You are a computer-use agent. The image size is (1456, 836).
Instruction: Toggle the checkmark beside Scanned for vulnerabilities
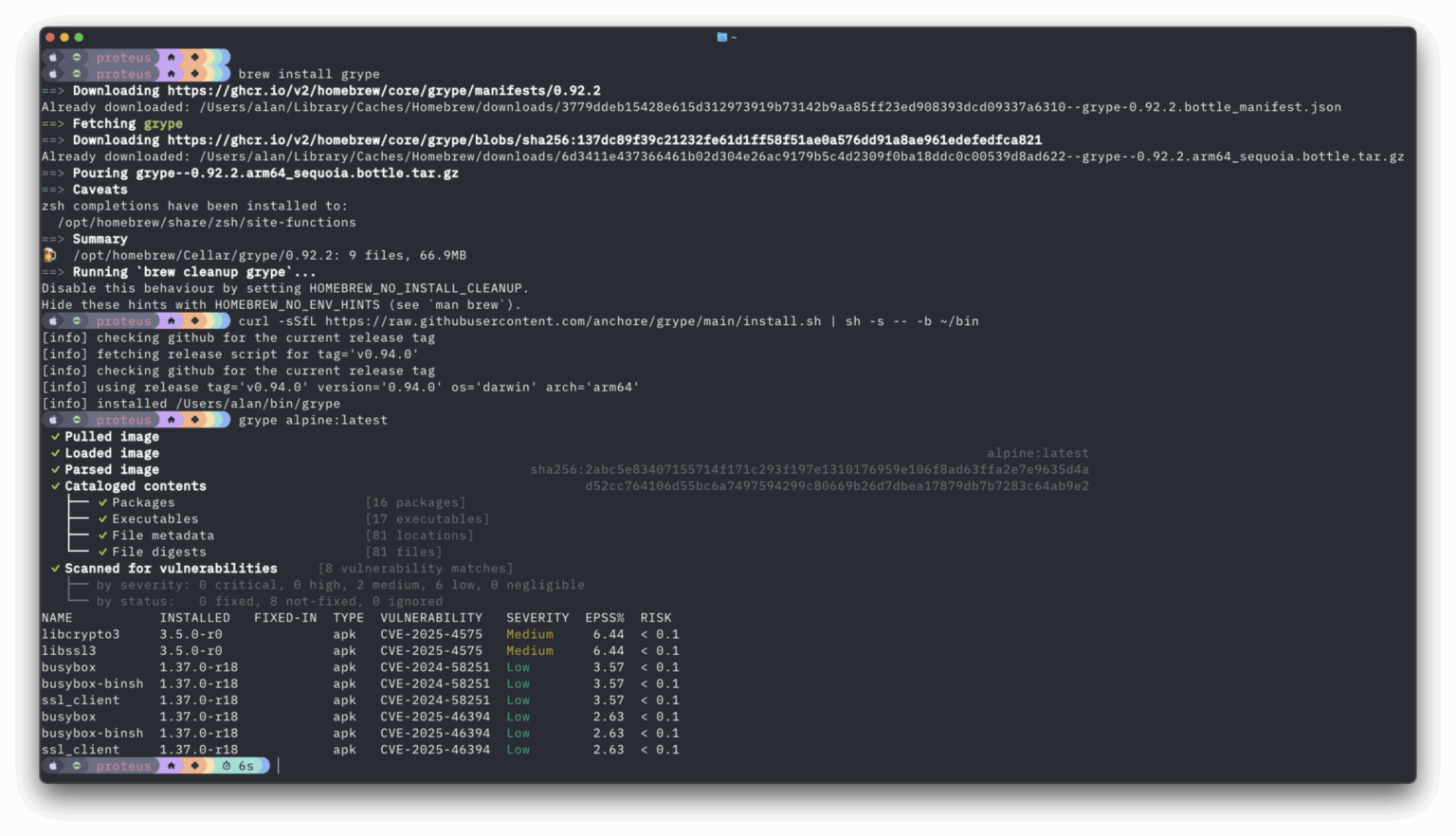click(x=54, y=568)
